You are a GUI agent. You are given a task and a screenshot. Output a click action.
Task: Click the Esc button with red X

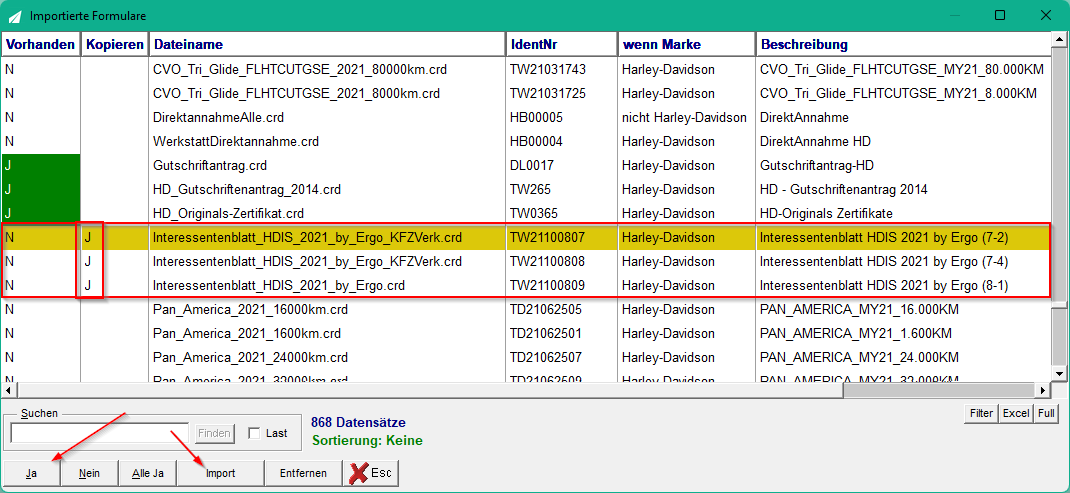(371, 473)
